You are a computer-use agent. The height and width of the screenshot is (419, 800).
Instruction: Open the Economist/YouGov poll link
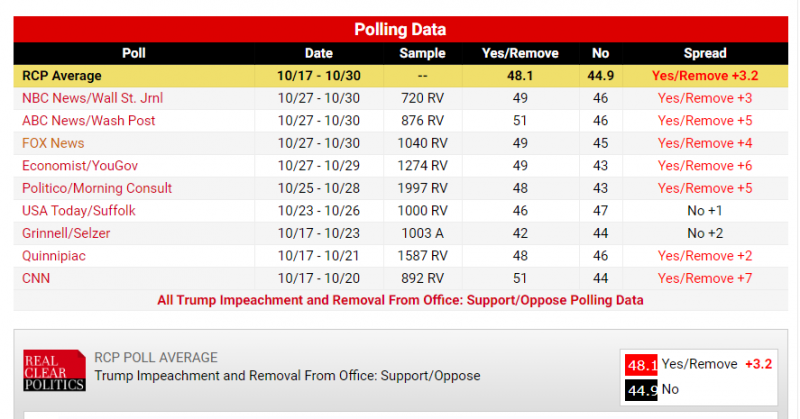coord(80,165)
